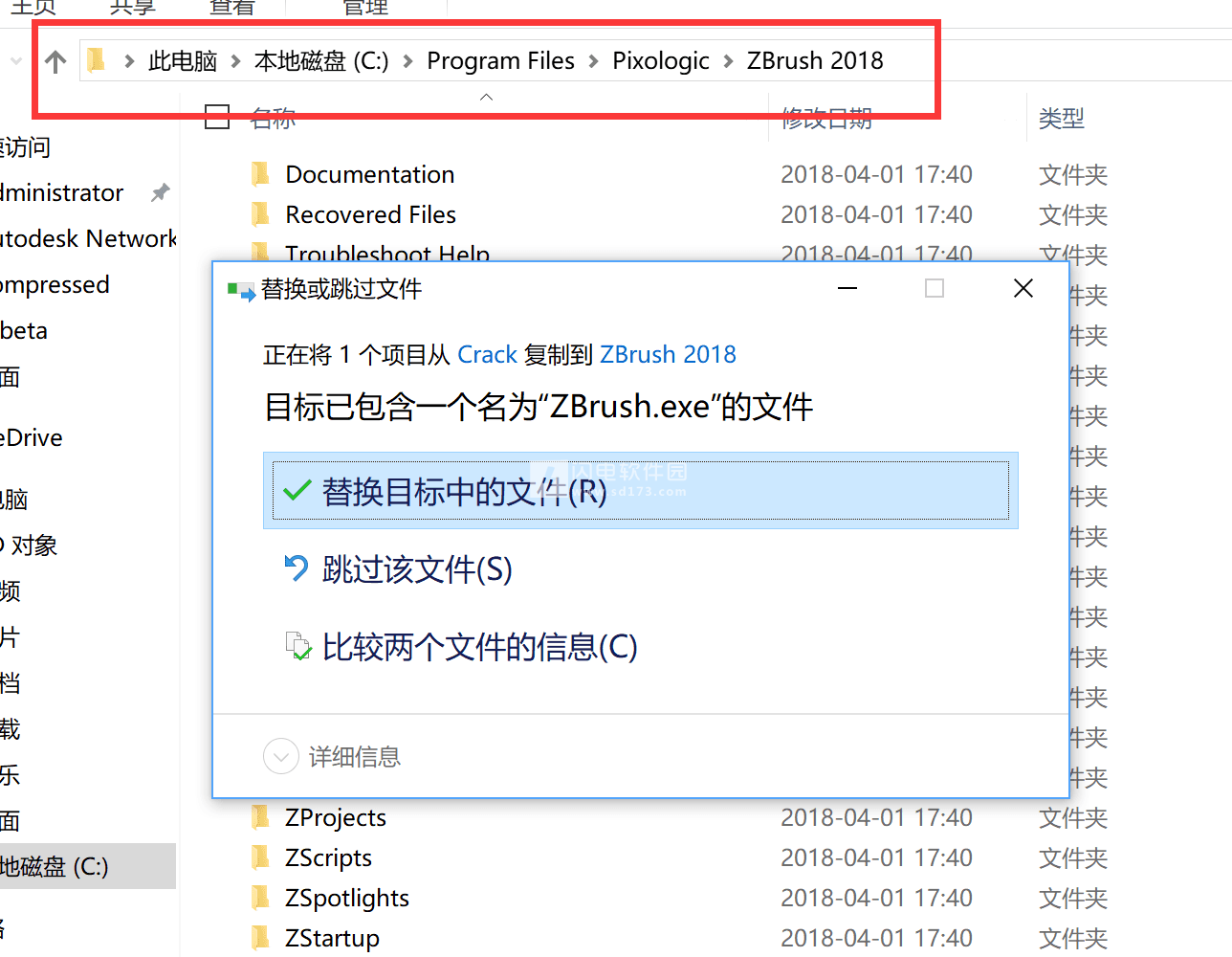Select 3D 对象 in navigation pane
The image size is (1232, 957).
point(29,545)
